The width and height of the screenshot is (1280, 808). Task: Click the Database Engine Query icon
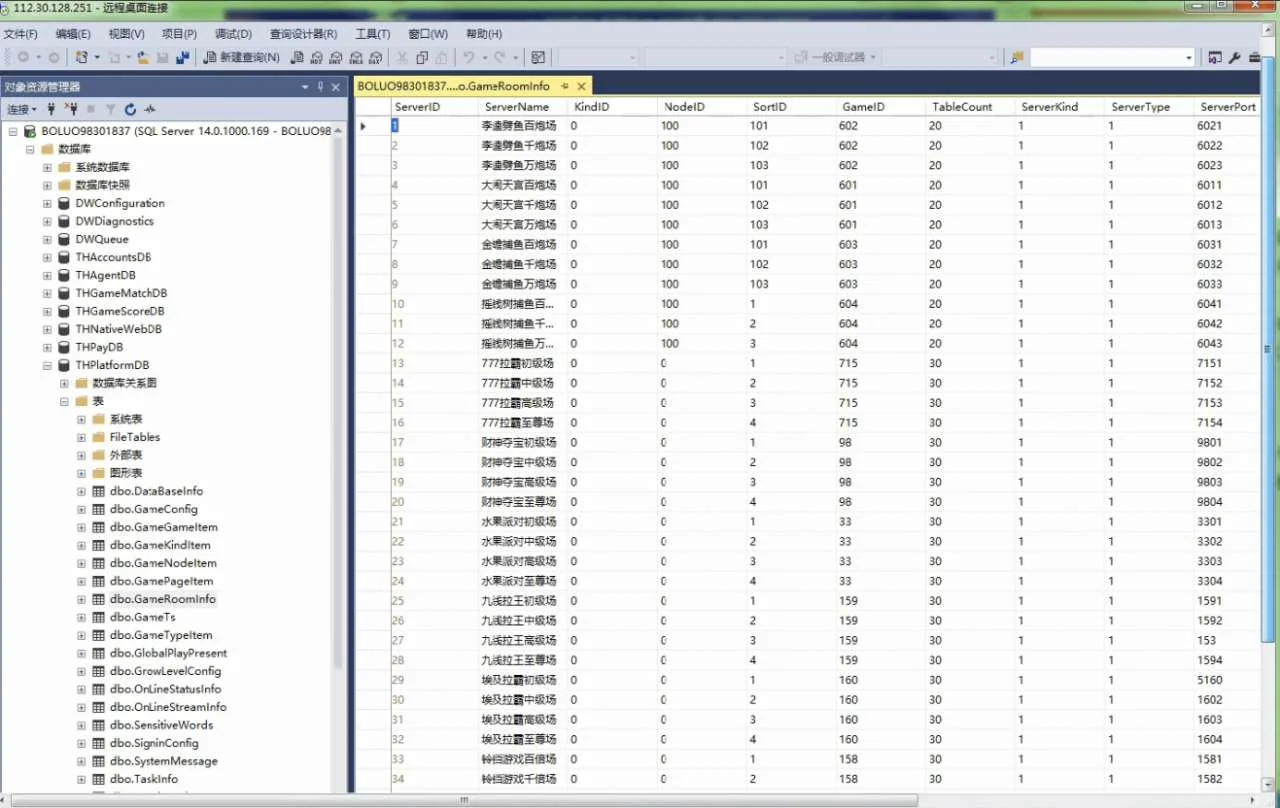297,58
